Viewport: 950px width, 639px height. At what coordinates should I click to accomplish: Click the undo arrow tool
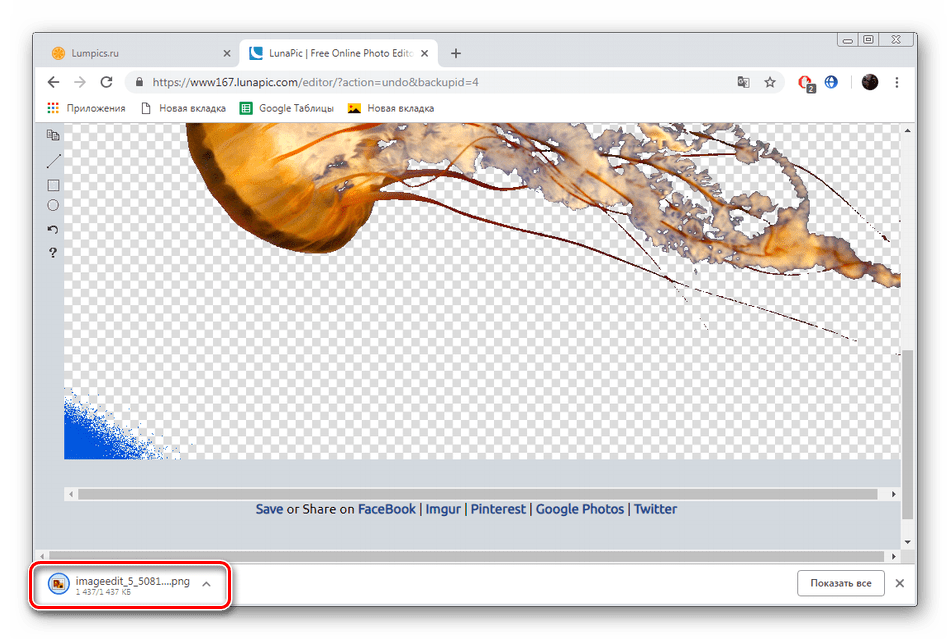point(54,229)
